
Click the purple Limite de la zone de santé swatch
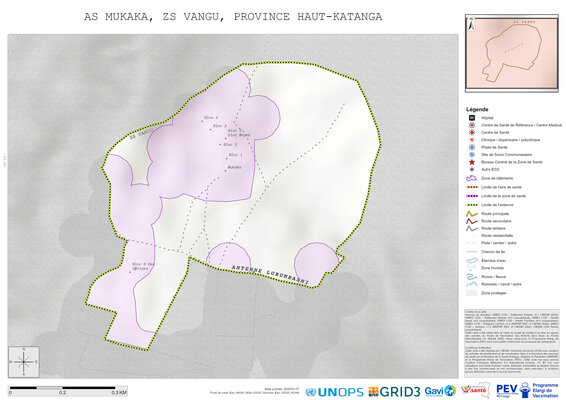click(471, 196)
